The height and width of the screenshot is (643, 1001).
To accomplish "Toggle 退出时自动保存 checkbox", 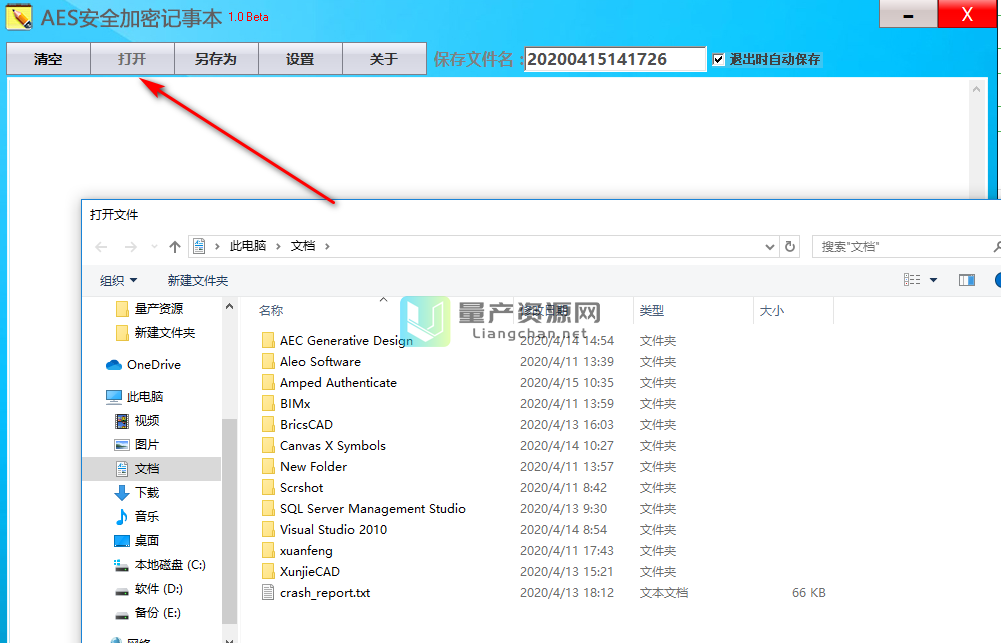I will click(x=719, y=59).
